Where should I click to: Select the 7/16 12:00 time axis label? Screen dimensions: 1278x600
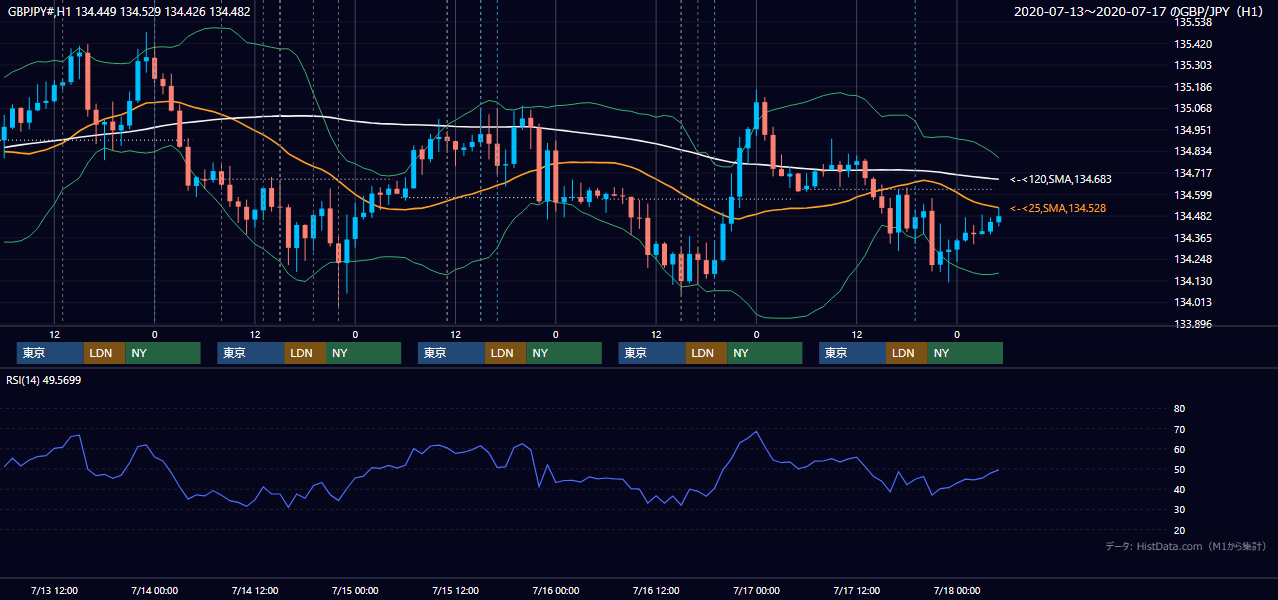click(x=655, y=590)
